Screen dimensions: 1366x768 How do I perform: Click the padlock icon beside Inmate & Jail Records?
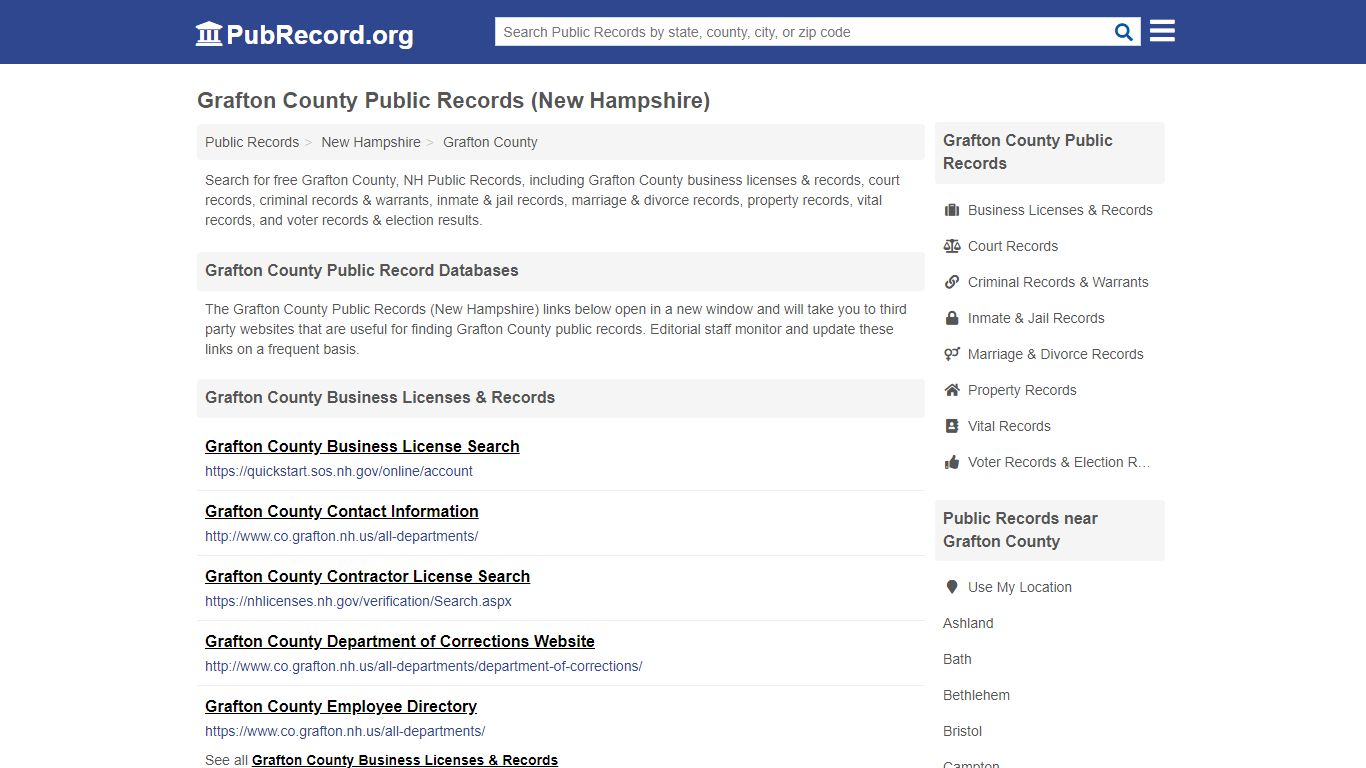coord(952,318)
